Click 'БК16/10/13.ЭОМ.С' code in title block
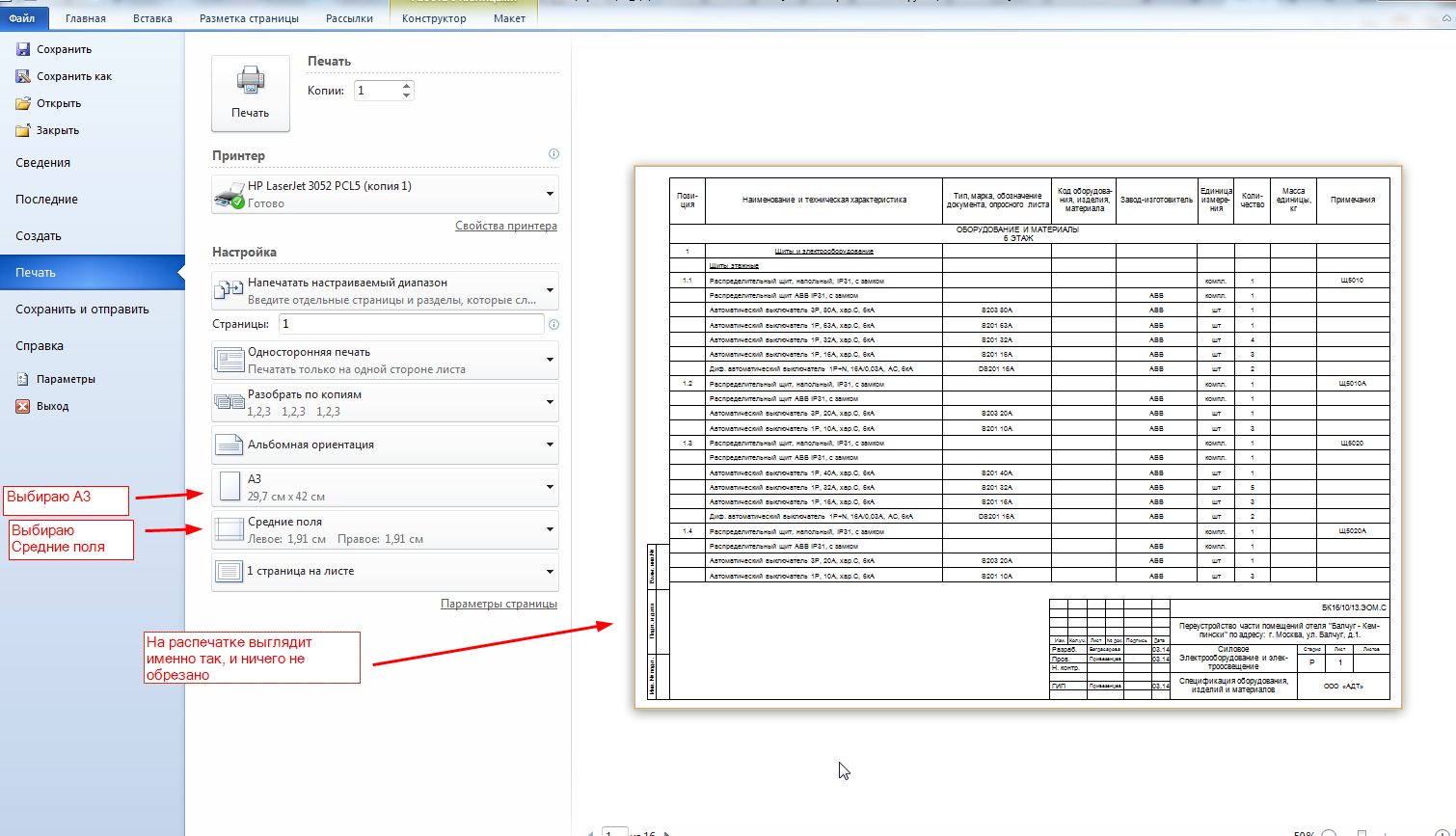This screenshot has width=1456, height=836. pyautogui.click(x=1354, y=607)
